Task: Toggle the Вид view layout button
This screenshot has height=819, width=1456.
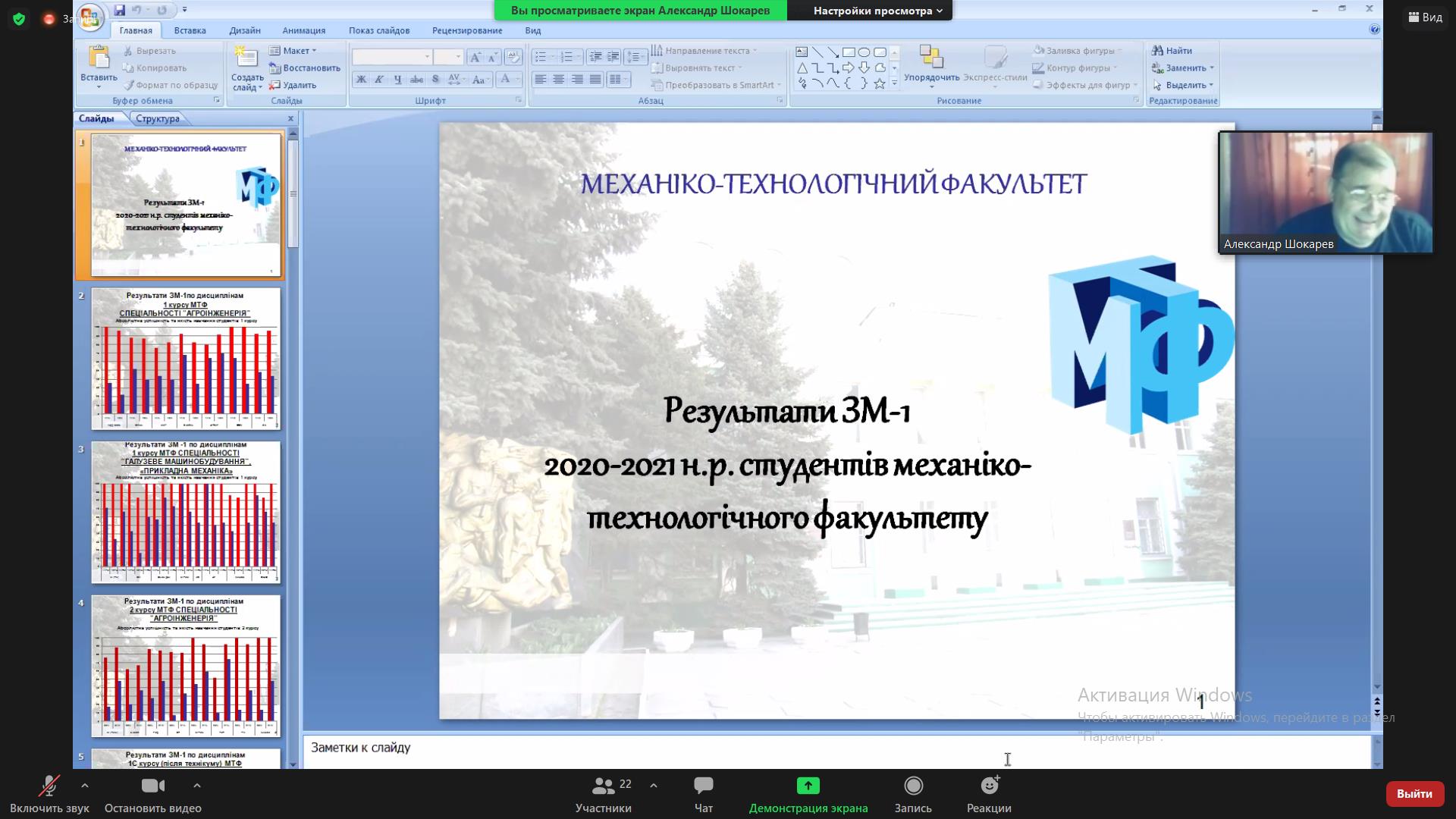Action: [1425, 17]
